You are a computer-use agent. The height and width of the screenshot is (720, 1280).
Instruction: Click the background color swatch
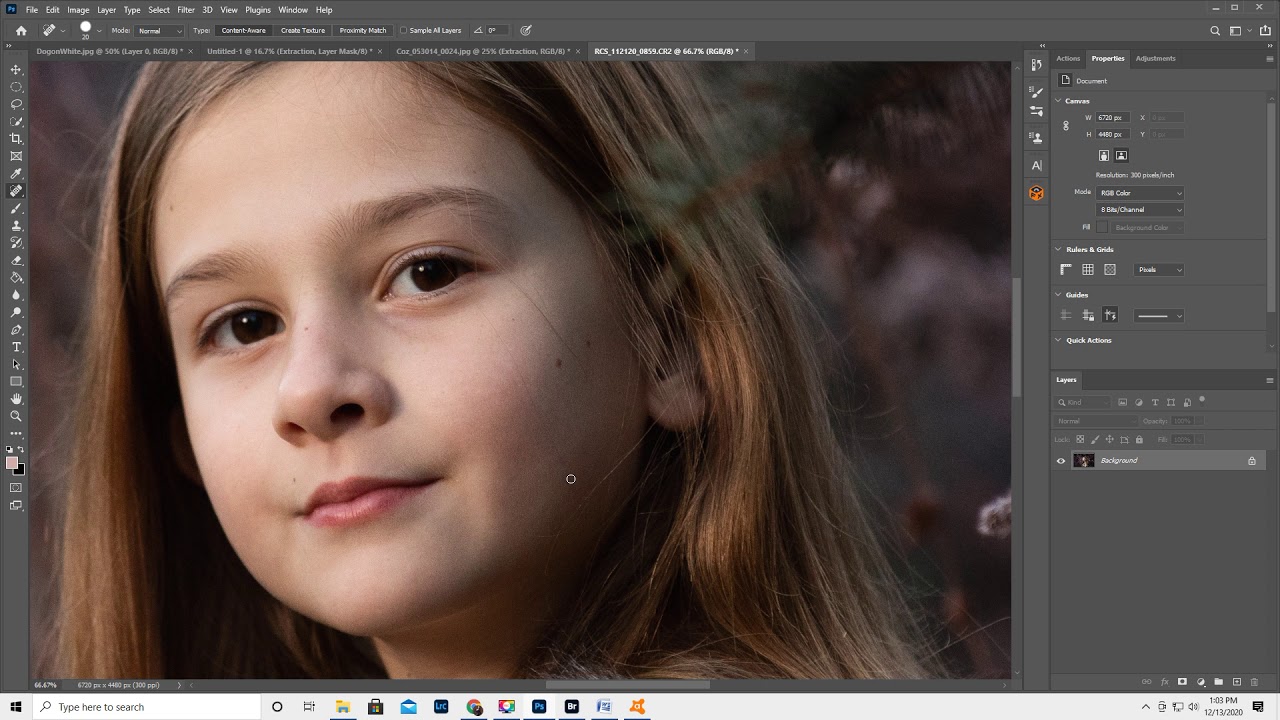[x=20, y=468]
